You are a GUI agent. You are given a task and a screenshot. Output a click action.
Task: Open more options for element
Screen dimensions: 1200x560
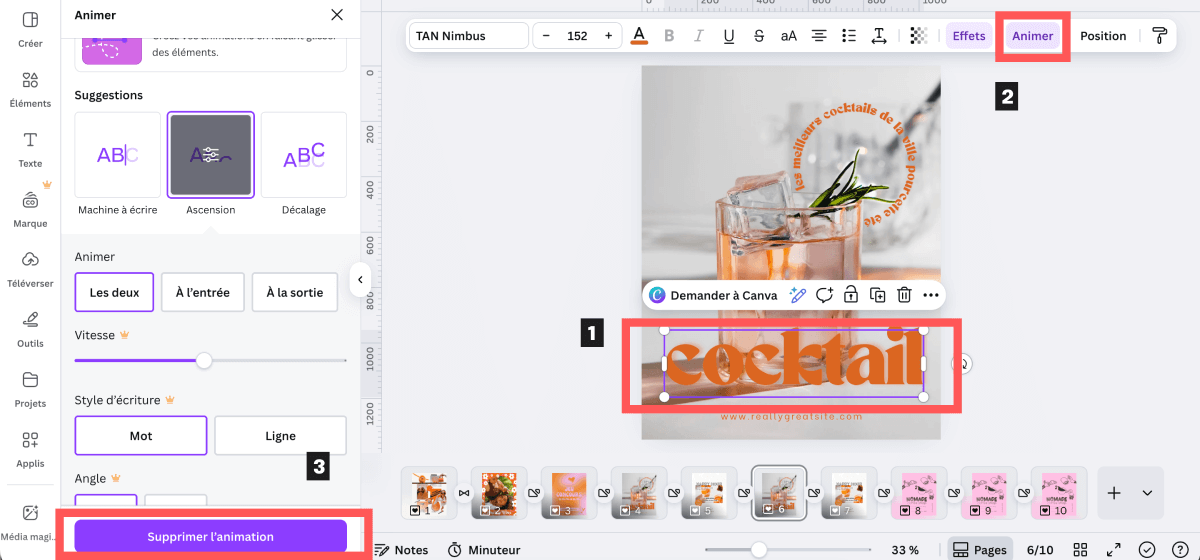tap(931, 295)
